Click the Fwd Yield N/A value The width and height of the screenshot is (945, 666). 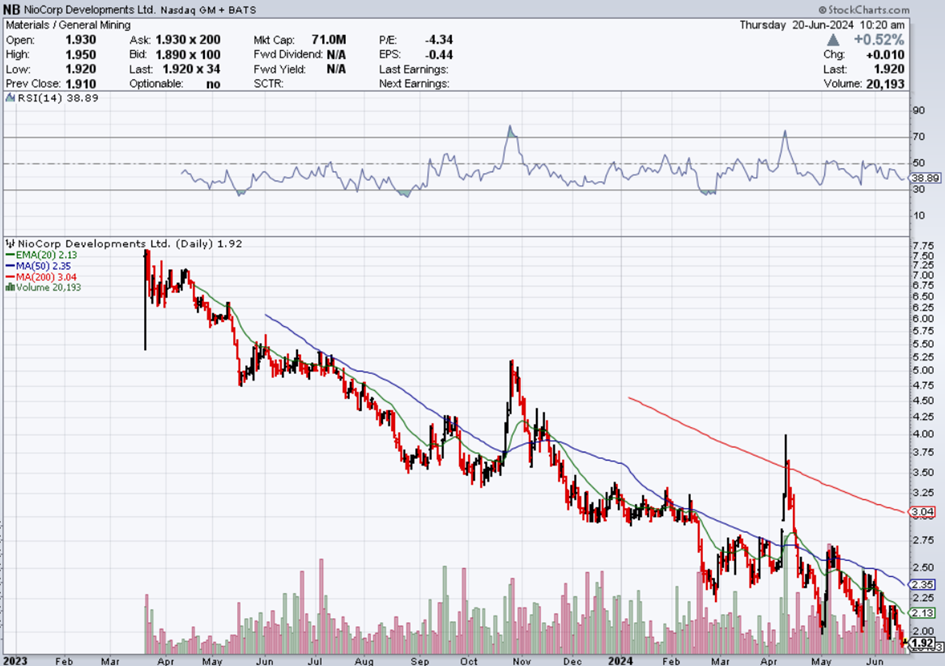(x=336, y=69)
